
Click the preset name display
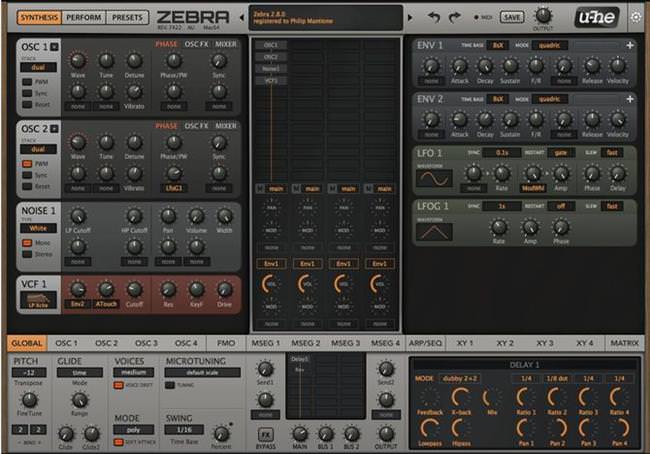click(326, 18)
